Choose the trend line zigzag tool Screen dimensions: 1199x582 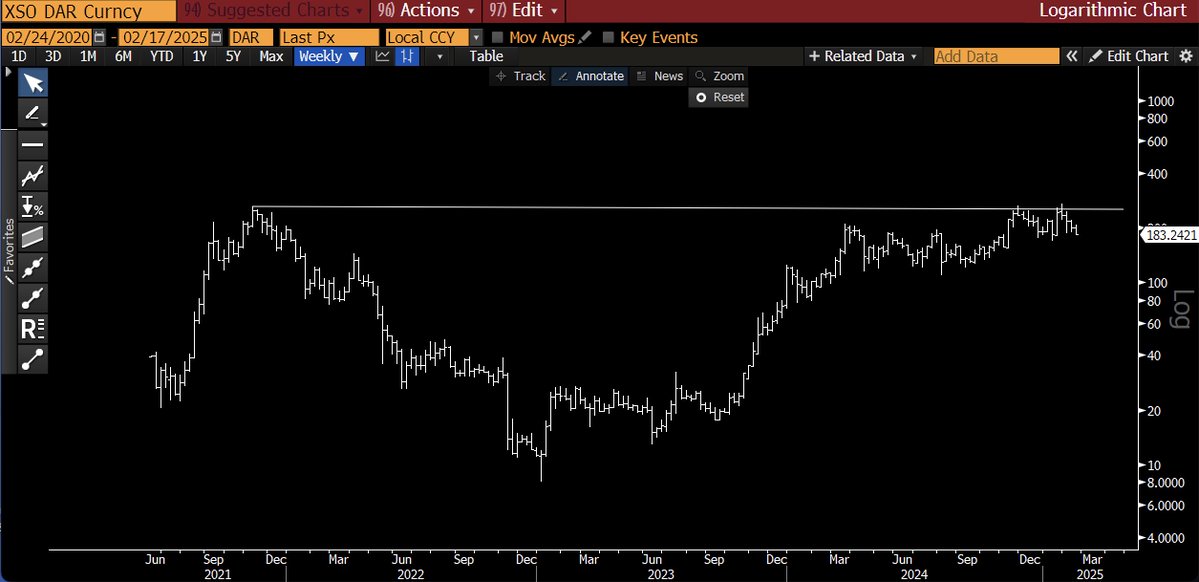coord(33,176)
